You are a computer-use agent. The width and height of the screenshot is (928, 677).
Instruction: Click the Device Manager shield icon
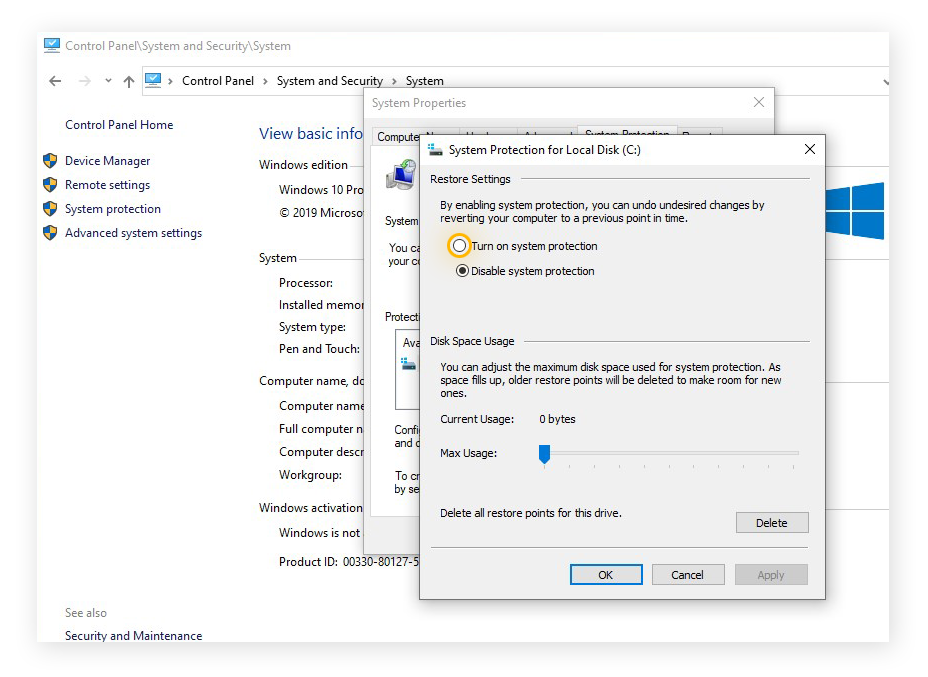click(x=49, y=160)
